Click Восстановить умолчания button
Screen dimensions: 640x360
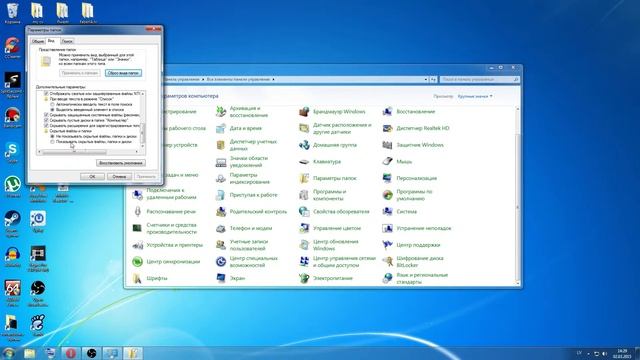pyautogui.click(x=121, y=163)
